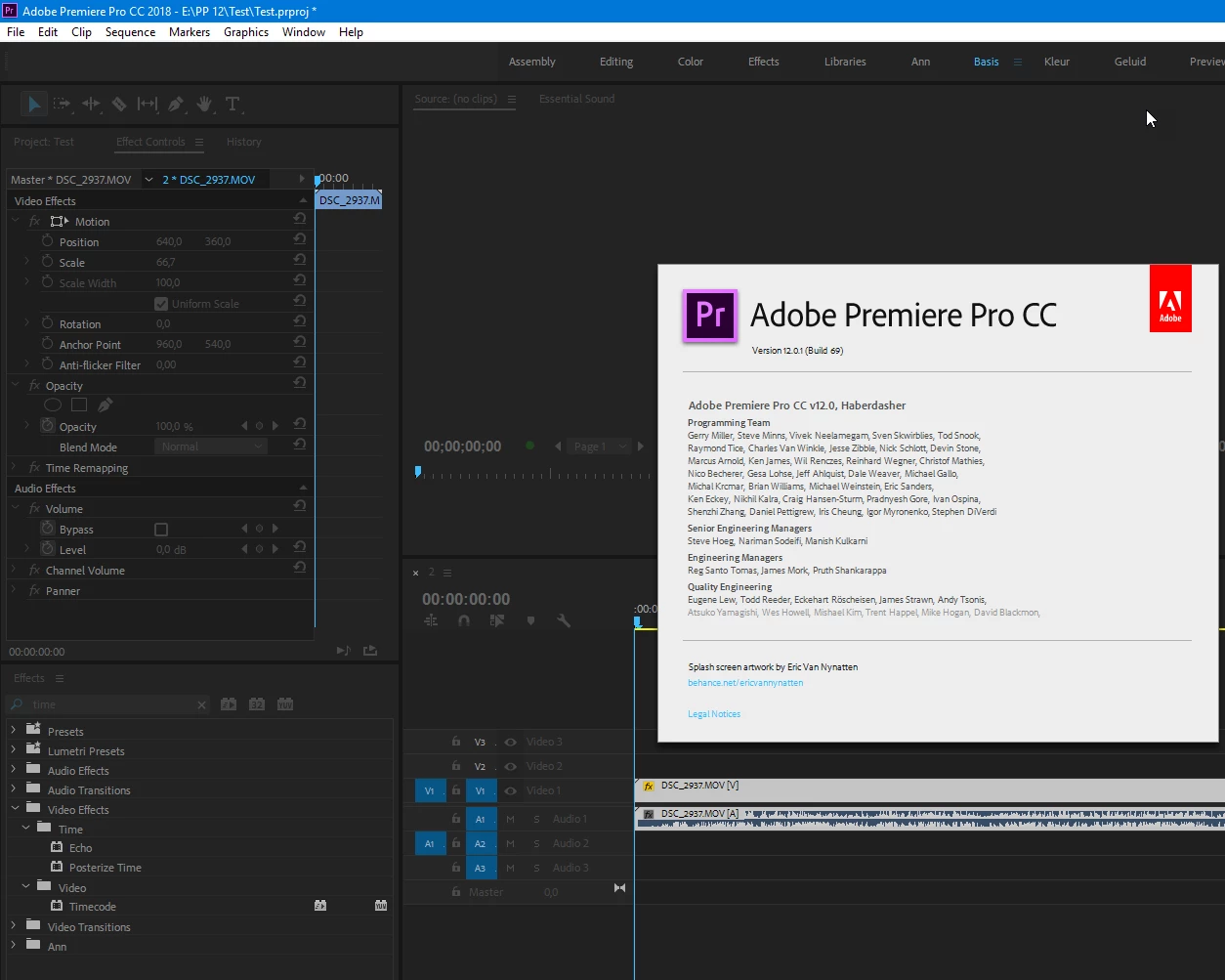Toggle Volume Bypass checkbox
Image resolution: width=1225 pixels, height=980 pixels.
[x=161, y=530]
